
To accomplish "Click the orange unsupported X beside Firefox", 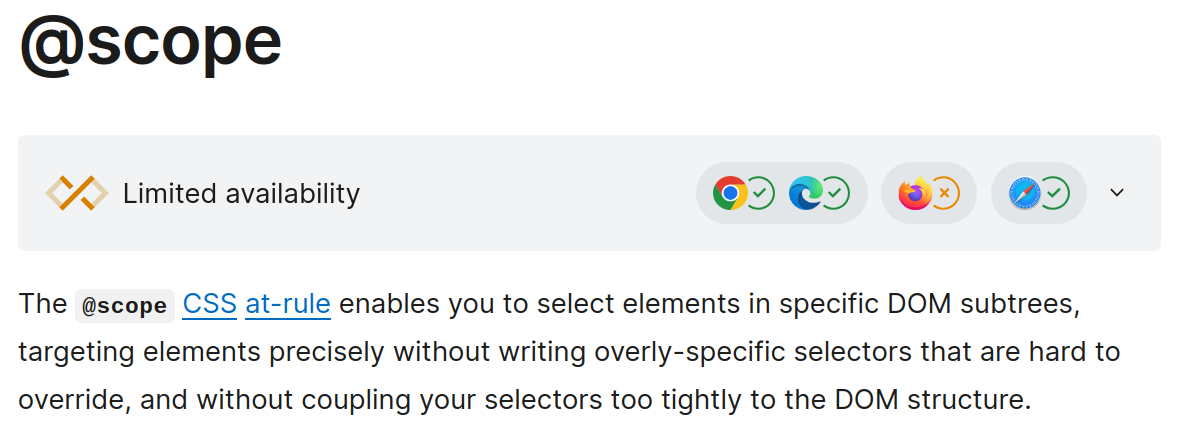I will [x=945, y=193].
